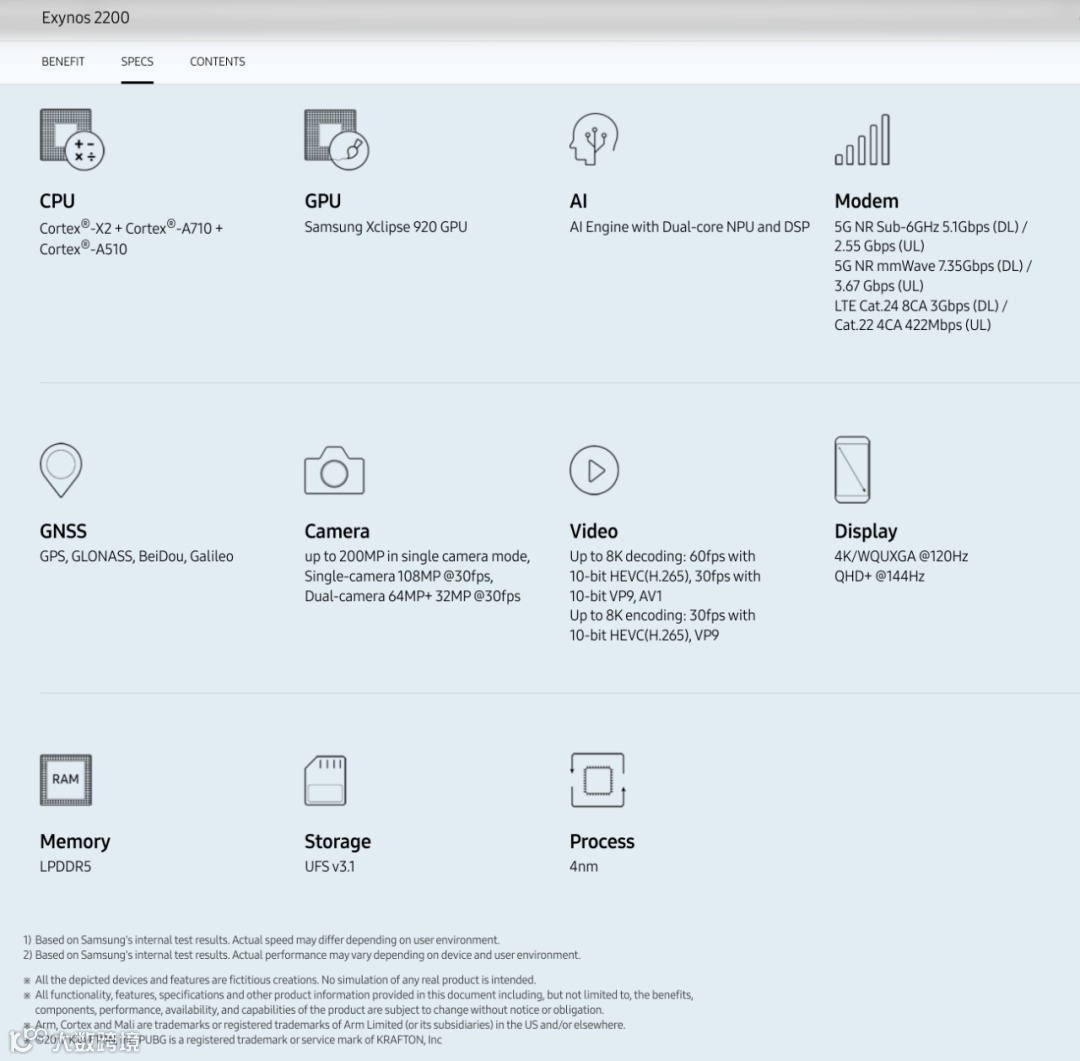Click footnote 2 about actual performance

[x=302, y=955]
